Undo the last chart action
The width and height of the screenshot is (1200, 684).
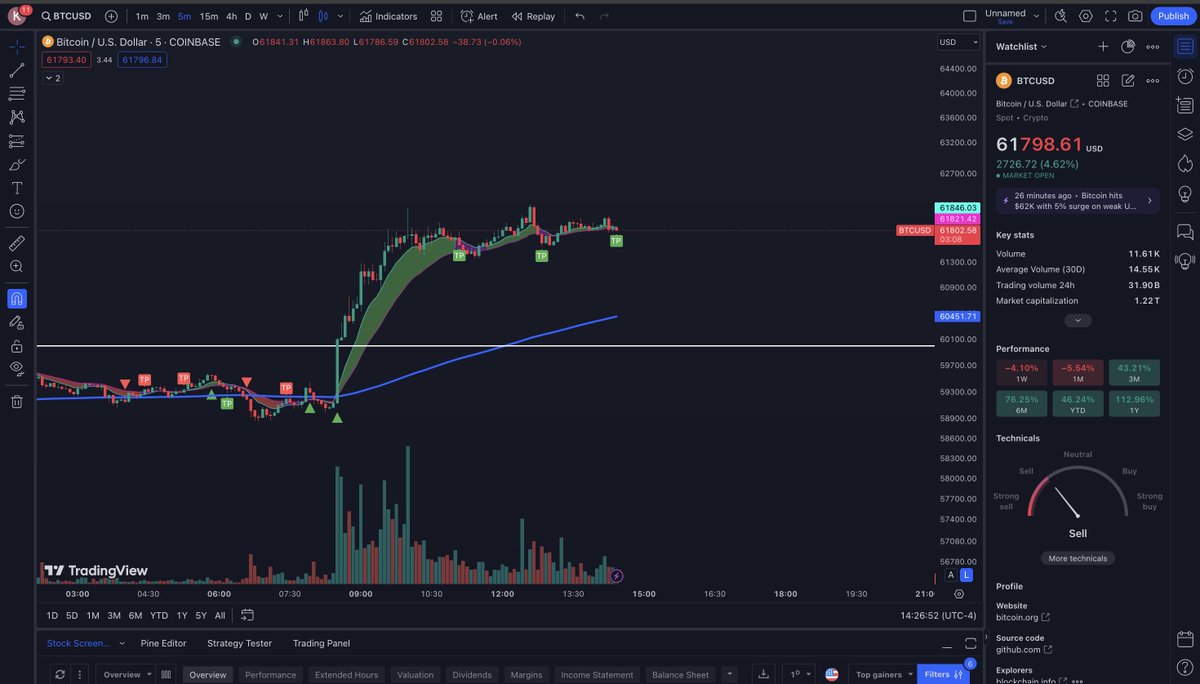coord(580,16)
